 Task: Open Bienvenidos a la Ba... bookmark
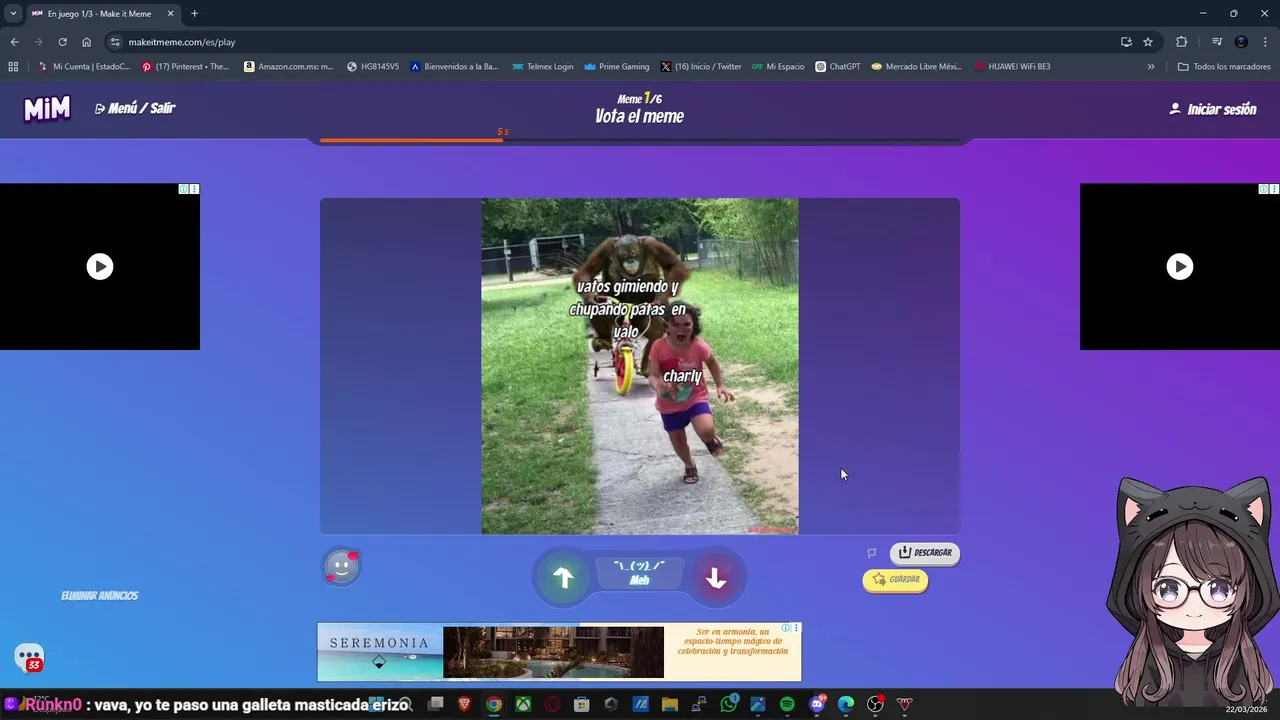point(454,67)
